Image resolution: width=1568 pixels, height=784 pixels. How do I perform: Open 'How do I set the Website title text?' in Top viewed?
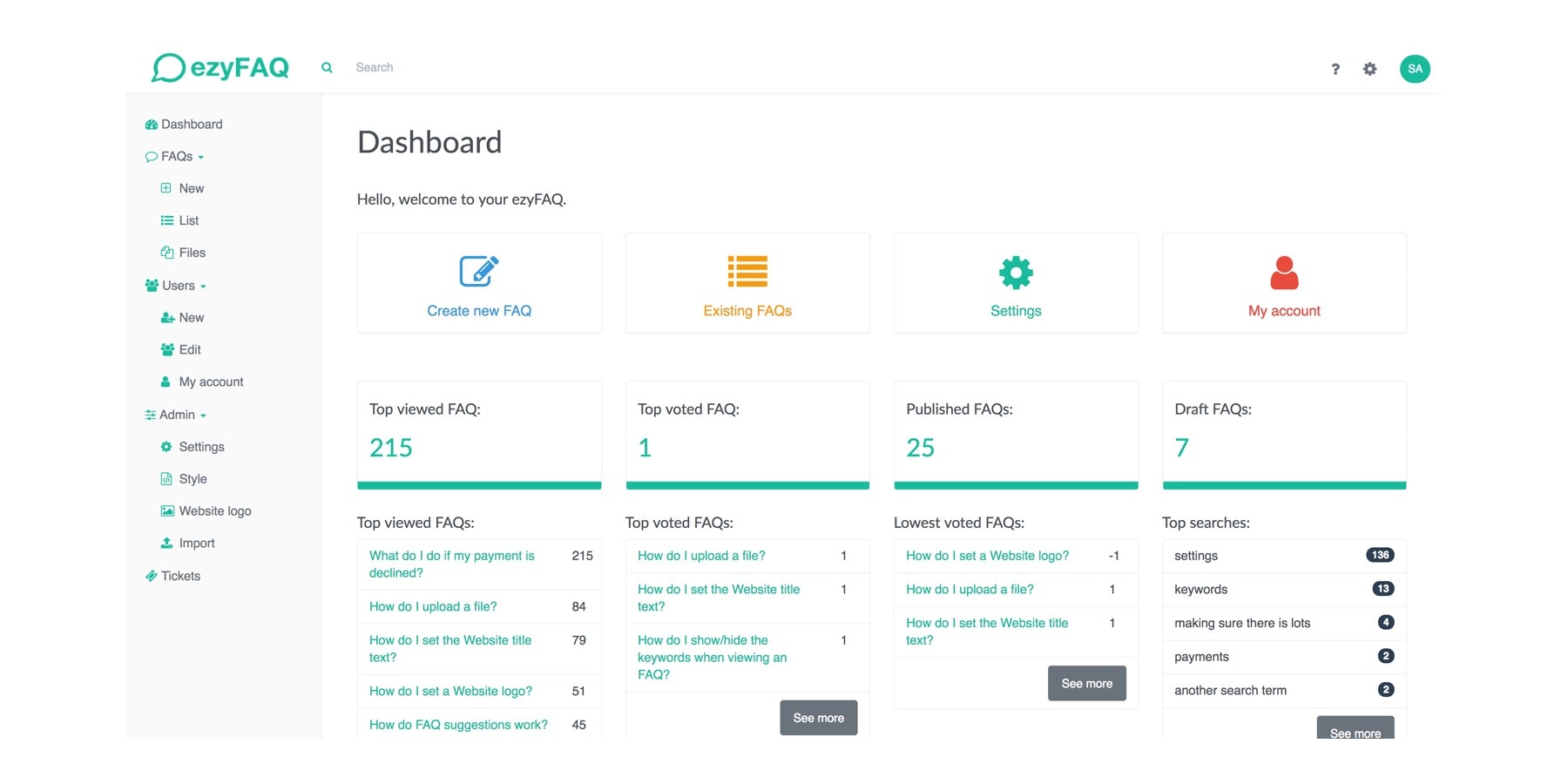pyautogui.click(x=450, y=649)
